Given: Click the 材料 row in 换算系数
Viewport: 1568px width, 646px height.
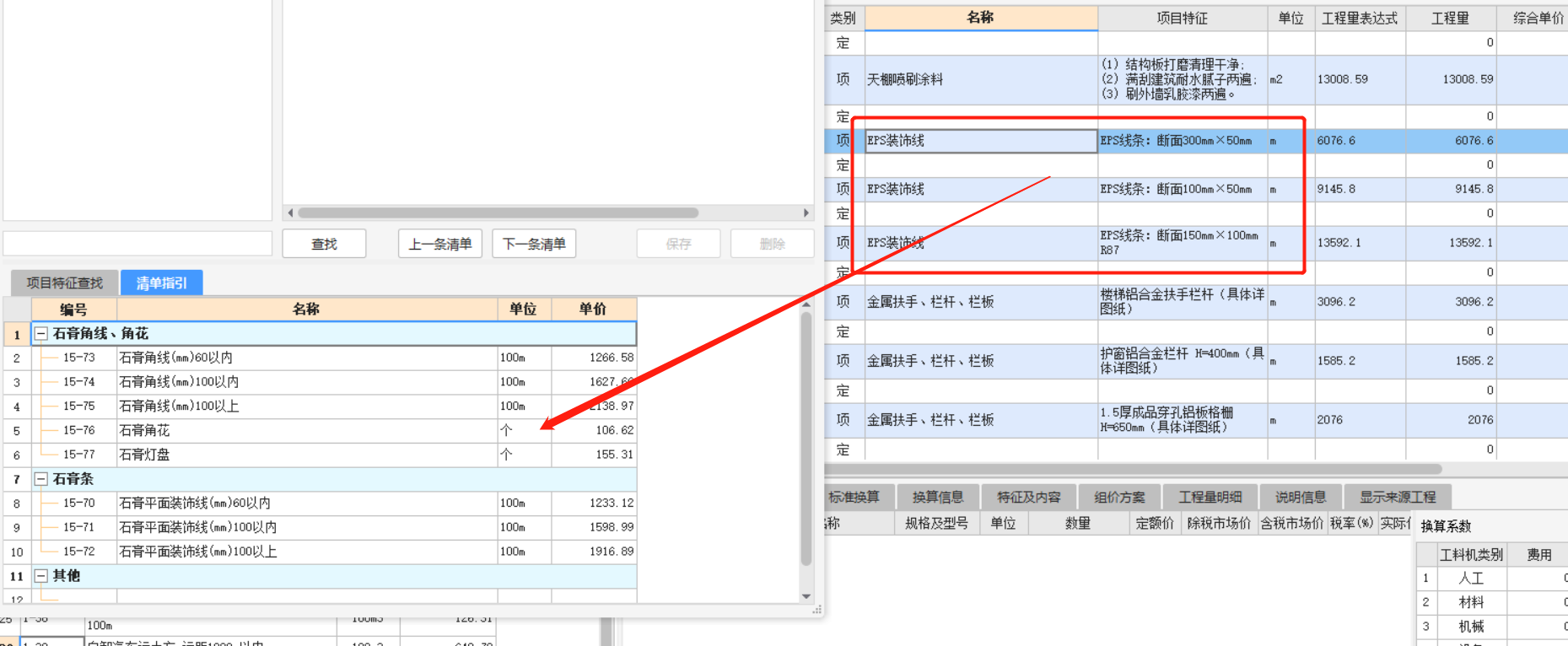Looking at the screenshot, I should click(x=1491, y=602).
